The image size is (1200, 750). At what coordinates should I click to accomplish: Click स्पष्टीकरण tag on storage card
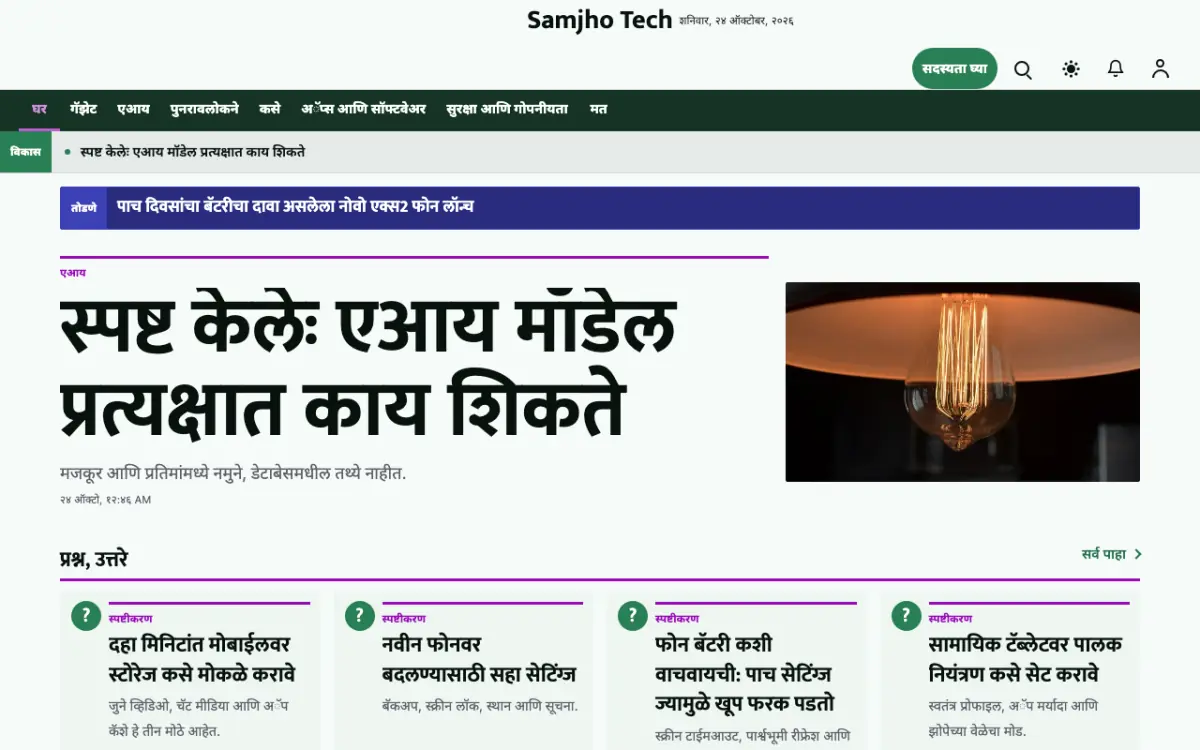coord(130,619)
